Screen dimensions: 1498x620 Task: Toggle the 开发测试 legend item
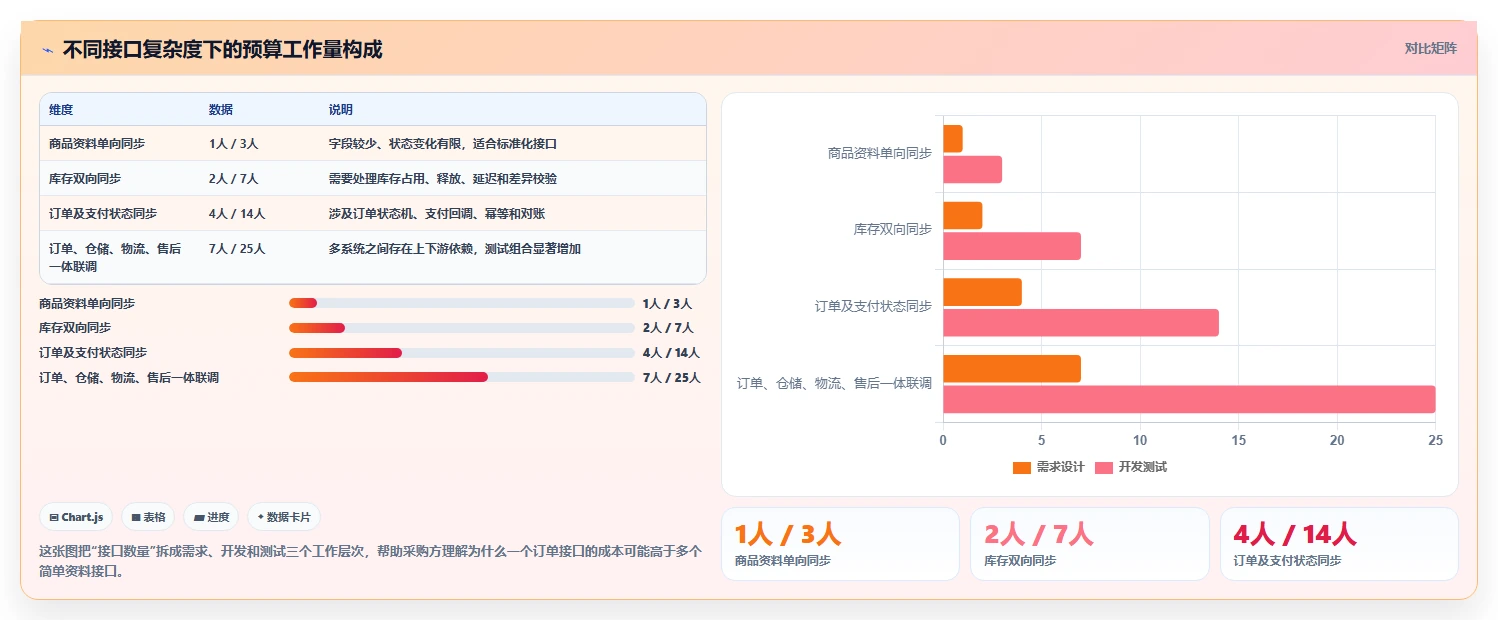coord(1131,467)
